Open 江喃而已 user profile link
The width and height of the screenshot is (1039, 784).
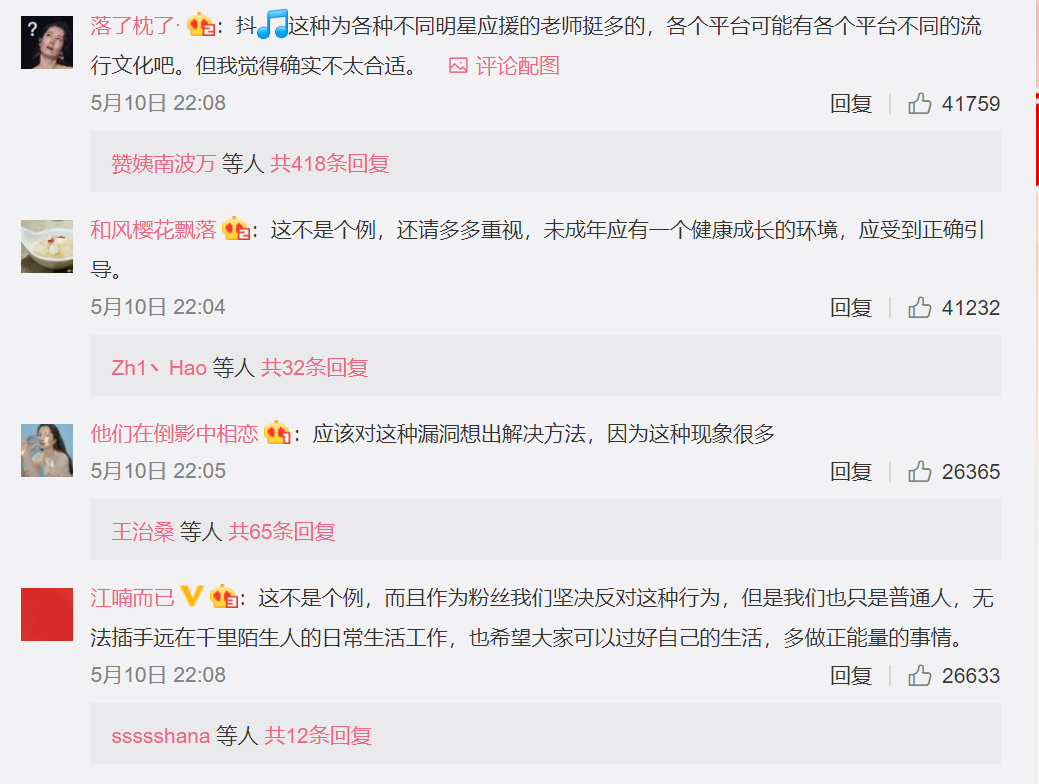[x=133, y=598]
